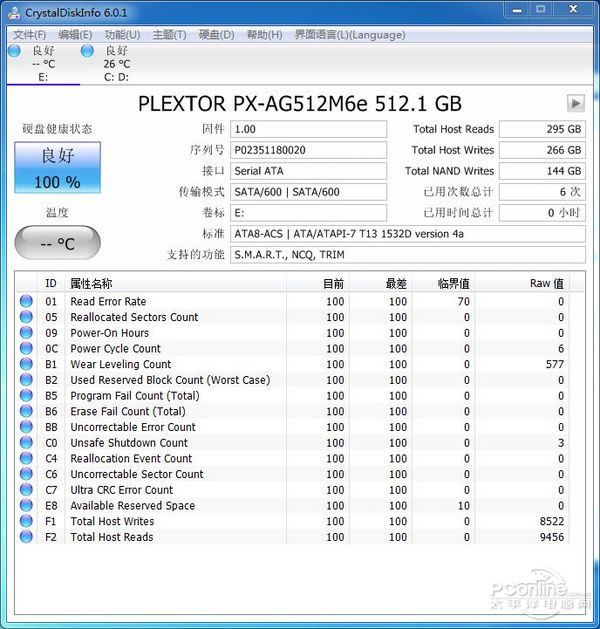Viewport: 600px width, 629px height.
Task: Open the 主题(T) menu
Action: [169, 35]
